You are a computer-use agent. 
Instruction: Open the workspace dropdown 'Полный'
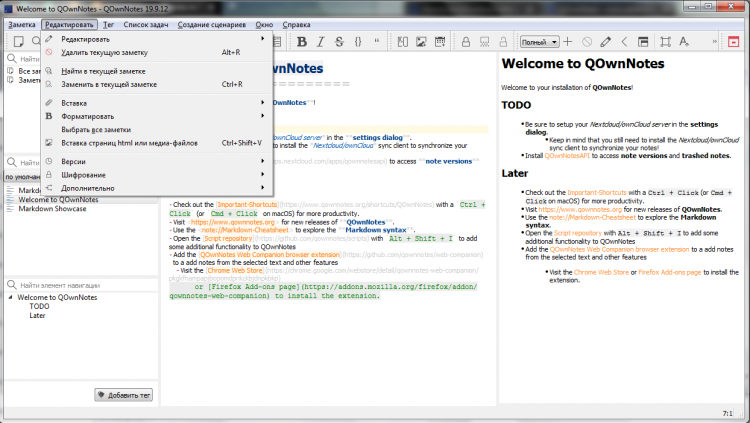tap(538, 42)
